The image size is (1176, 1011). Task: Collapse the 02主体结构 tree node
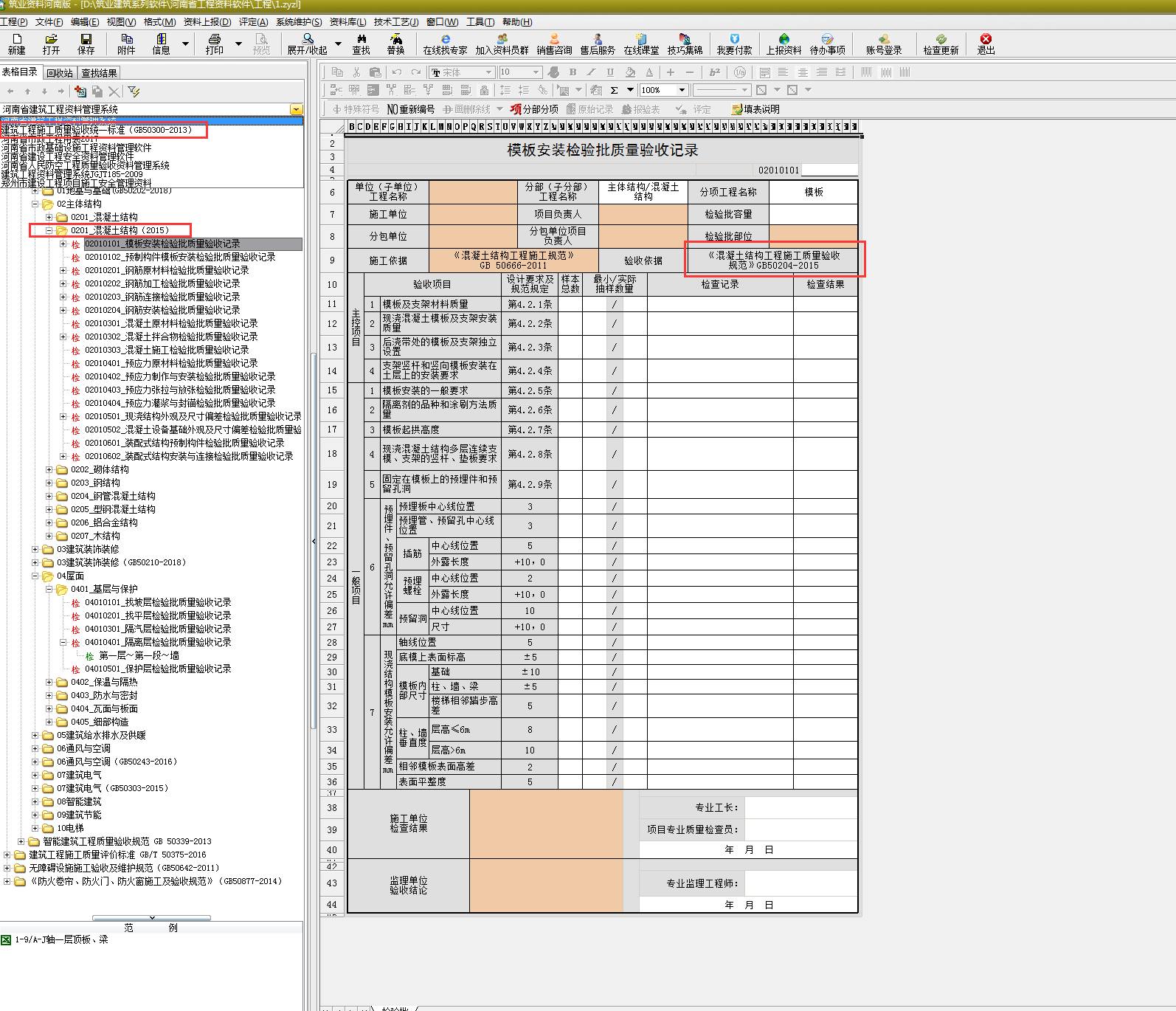35,204
